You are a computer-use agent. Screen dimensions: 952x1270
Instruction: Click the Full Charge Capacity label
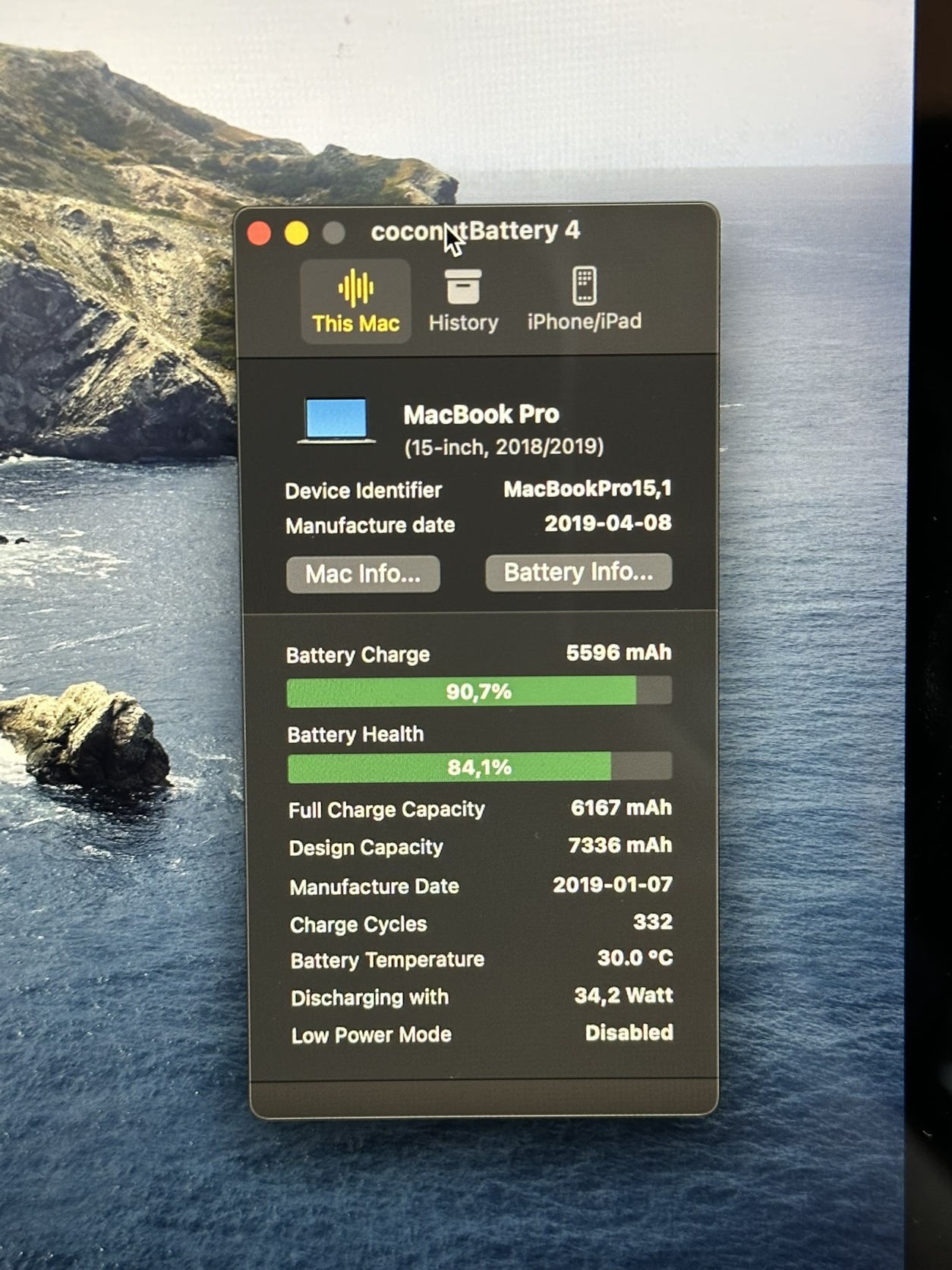[x=386, y=810]
